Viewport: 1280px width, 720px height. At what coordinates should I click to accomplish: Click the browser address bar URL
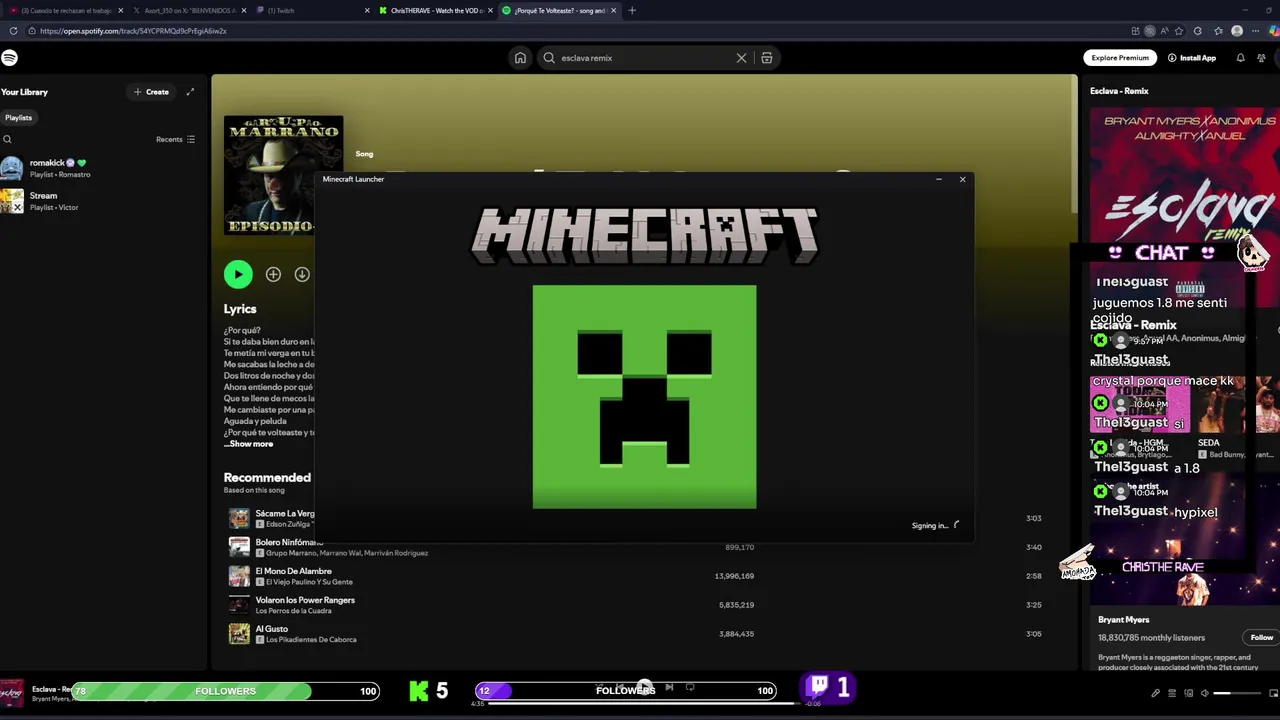point(133,31)
